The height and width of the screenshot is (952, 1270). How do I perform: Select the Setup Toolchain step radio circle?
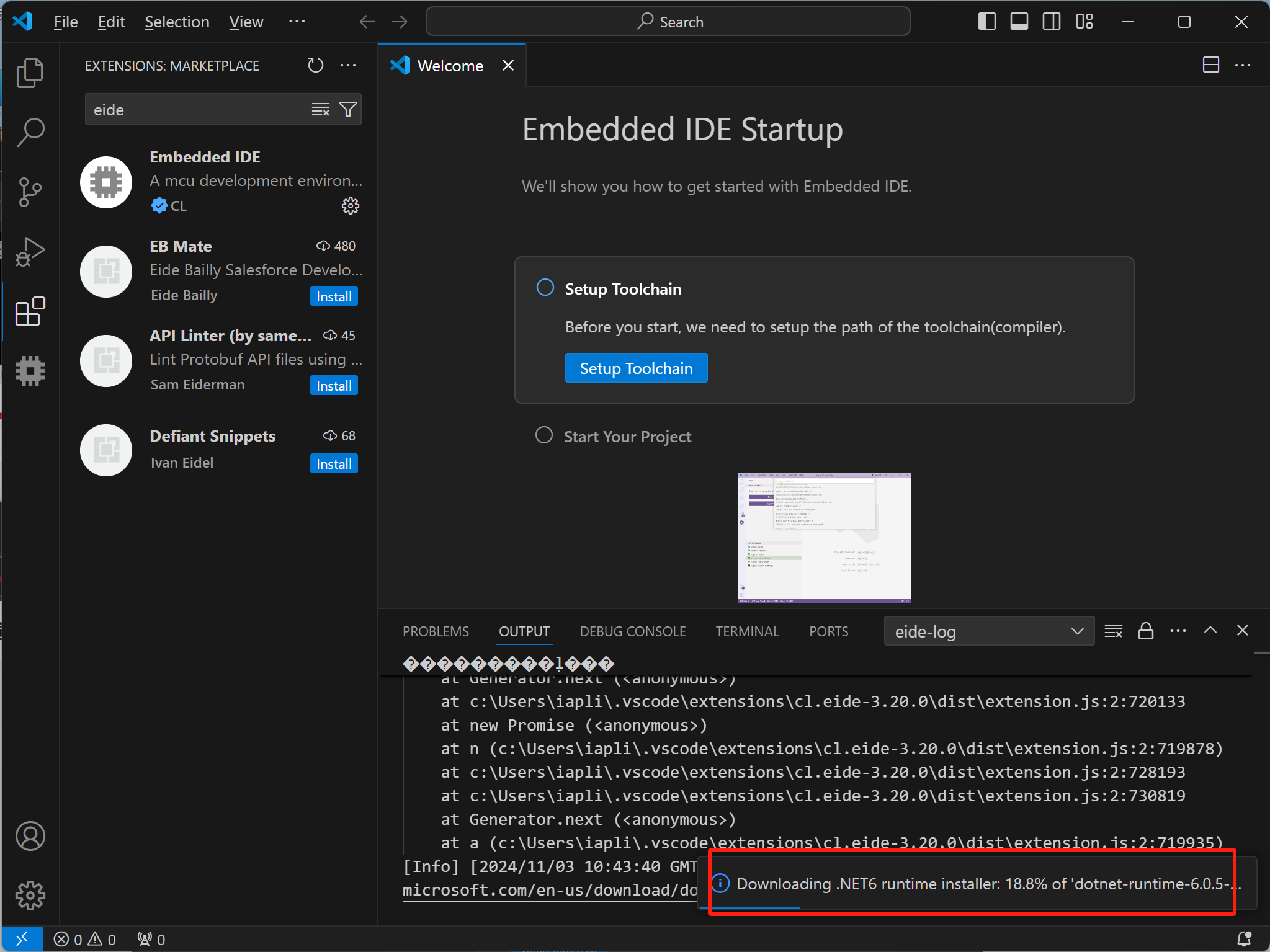[x=545, y=288]
